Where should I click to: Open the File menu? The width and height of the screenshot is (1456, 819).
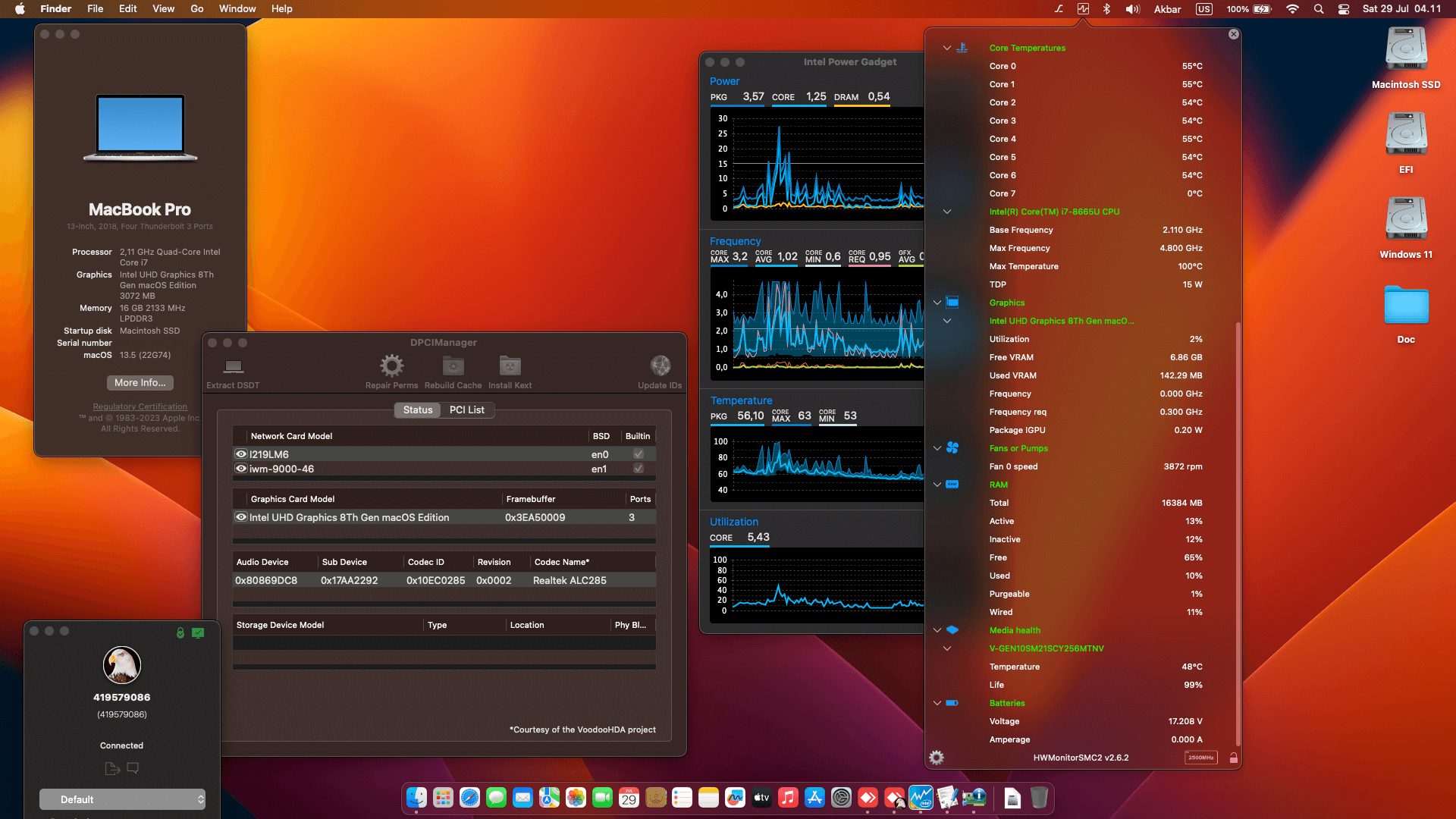pyautogui.click(x=95, y=9)
